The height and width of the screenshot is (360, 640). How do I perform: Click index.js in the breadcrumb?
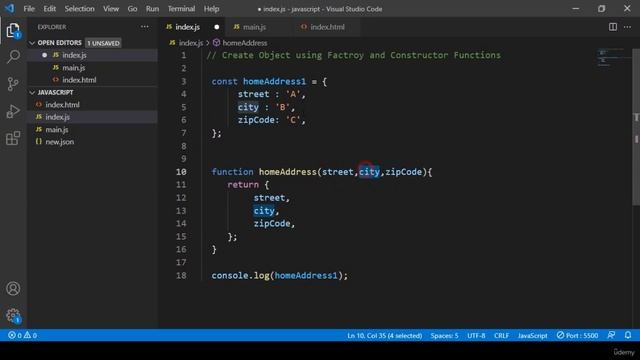tap(191, 42)
